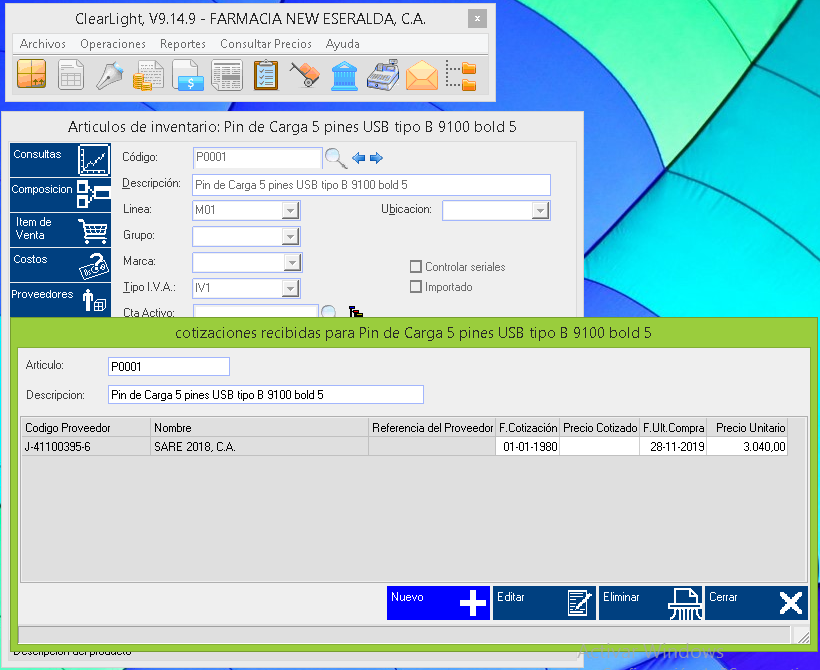Select the SARE 2018, C.A. supplier row
The width and height of the screenshot is (820, 670).
258,447
